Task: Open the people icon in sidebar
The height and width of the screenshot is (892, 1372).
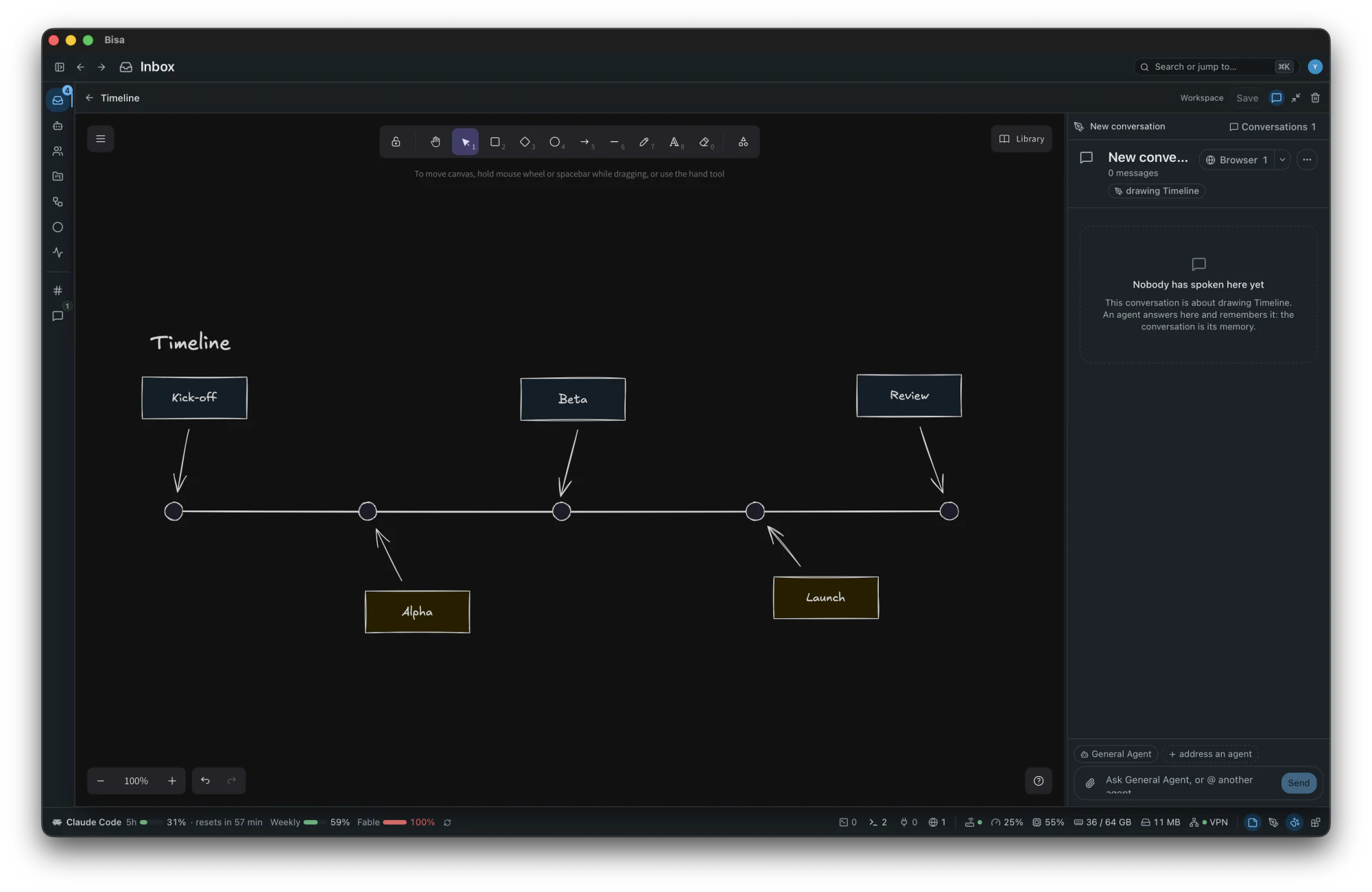Action: [58, 151]
